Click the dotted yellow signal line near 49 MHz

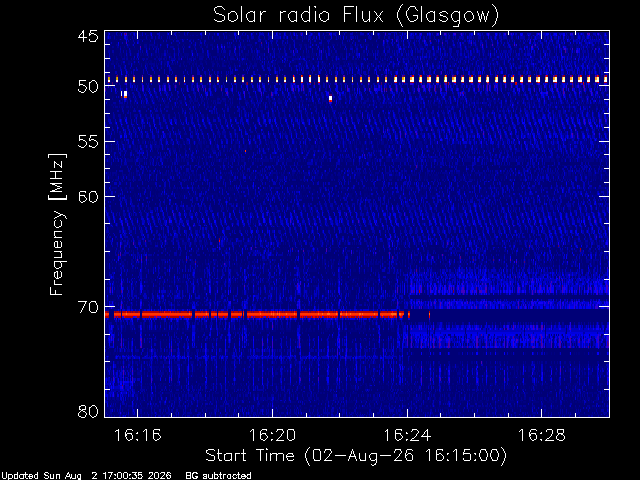[357, 79]
